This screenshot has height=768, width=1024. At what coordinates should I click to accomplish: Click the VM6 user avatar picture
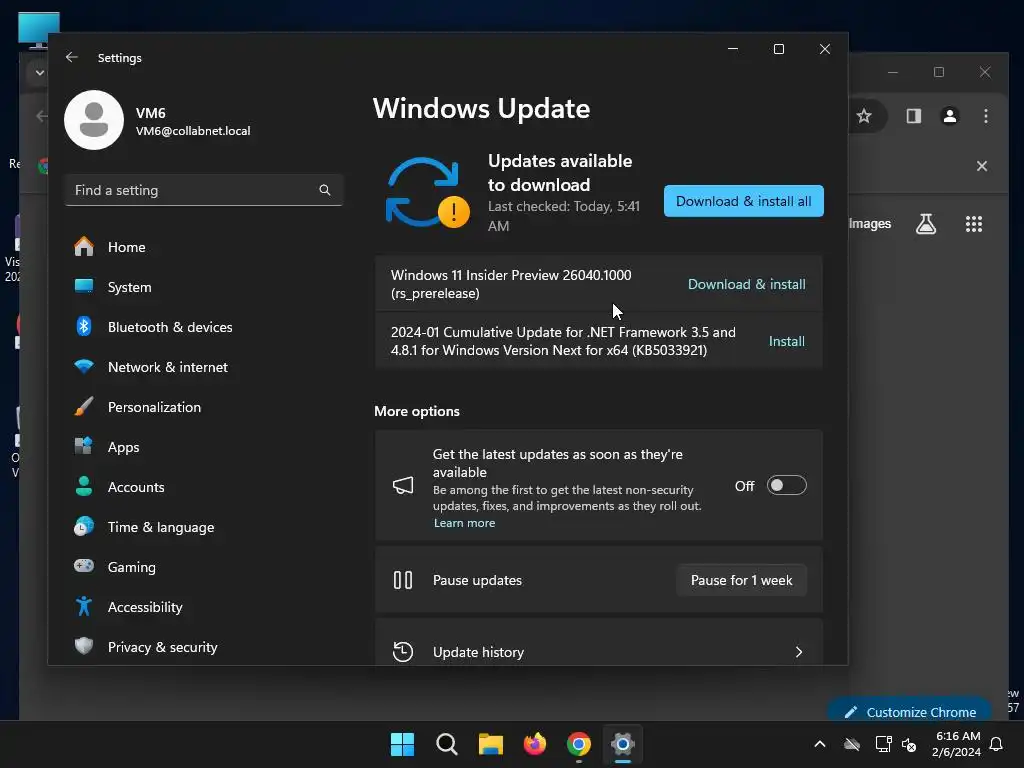pyautogui.click(x=94, y=120)
